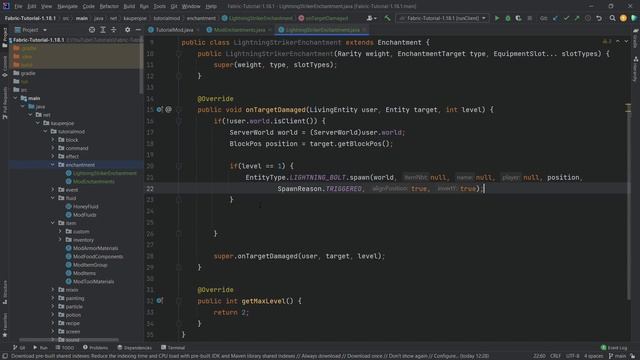
Task: Click the CRLF line separator in status bar
Action: 556,356
